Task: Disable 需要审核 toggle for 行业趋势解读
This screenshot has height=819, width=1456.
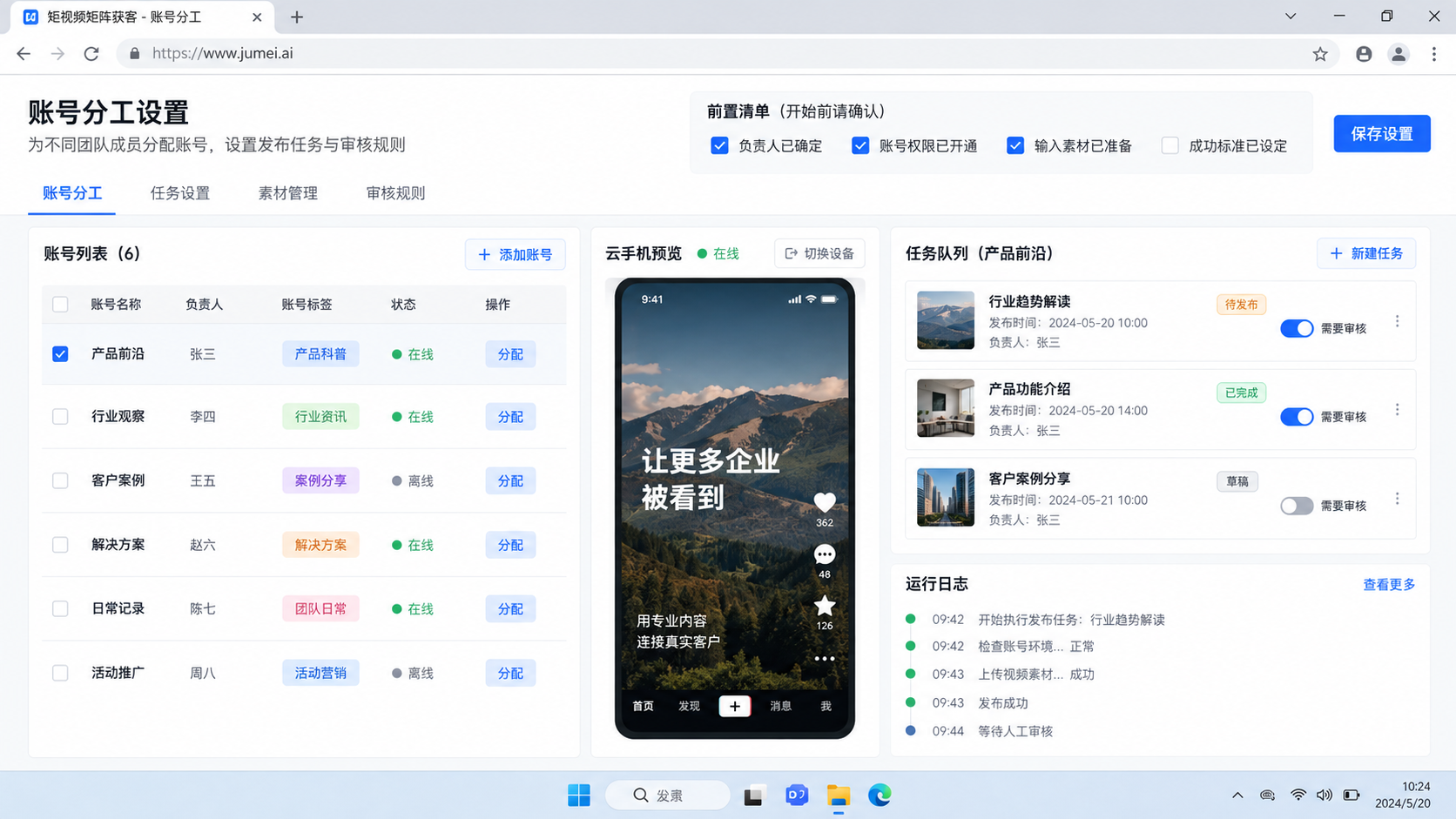Action: 1297,328
